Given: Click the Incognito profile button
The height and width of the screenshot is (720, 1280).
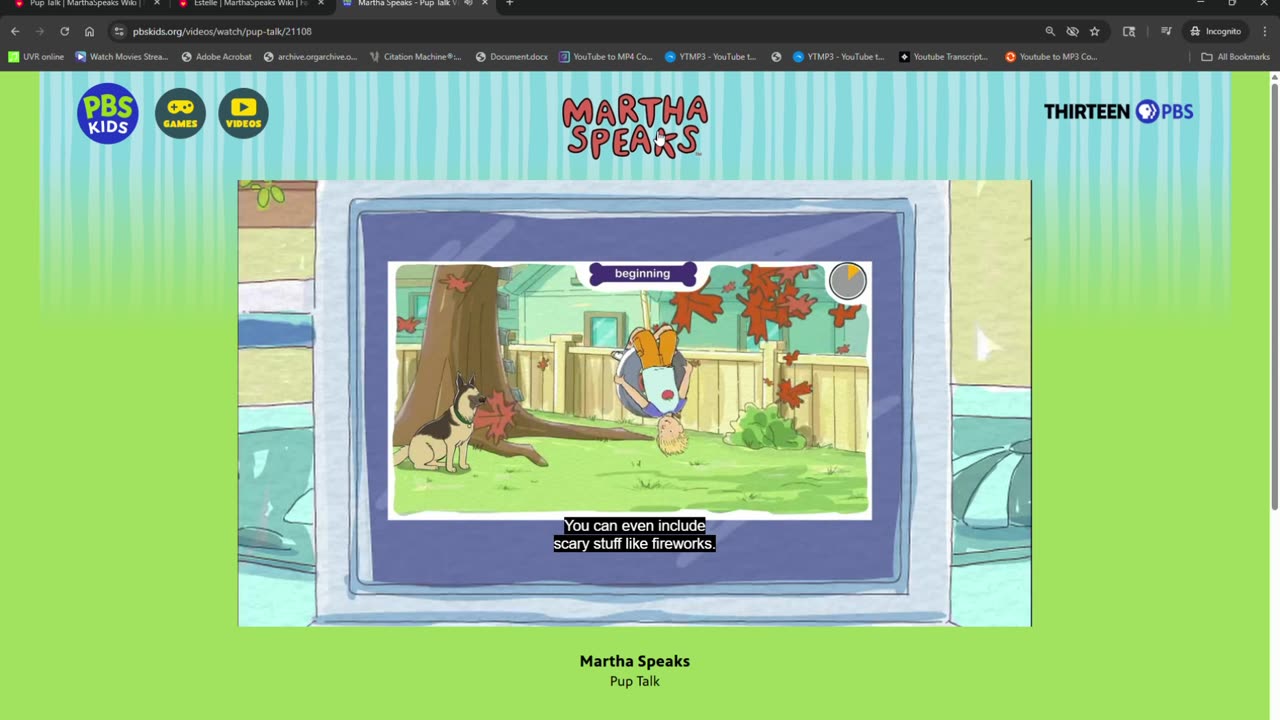Looking at the screenshot, I should coord(1215,31).
